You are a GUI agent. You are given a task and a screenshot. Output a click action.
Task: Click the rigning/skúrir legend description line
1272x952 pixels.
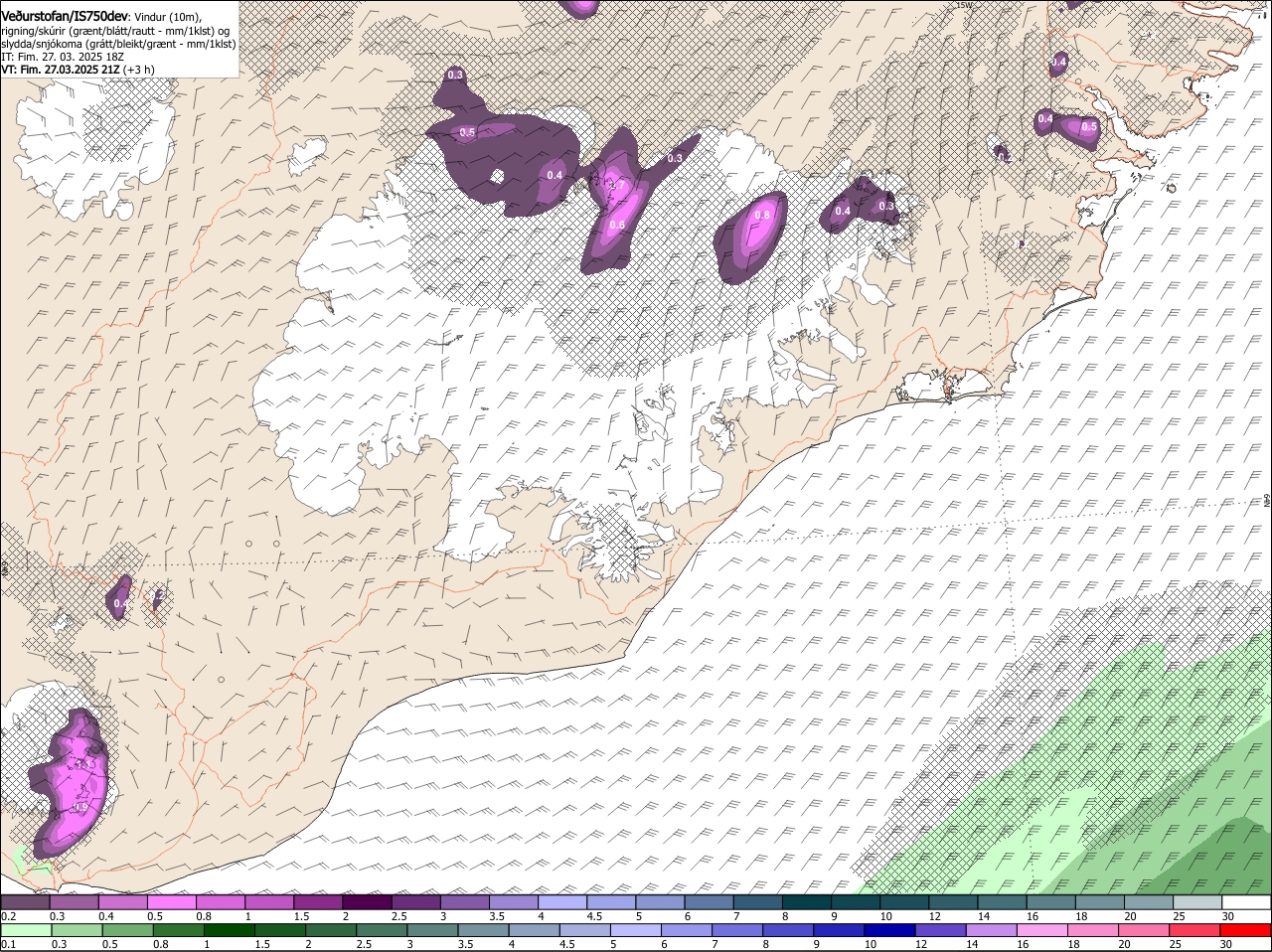[x=115, y=32]
